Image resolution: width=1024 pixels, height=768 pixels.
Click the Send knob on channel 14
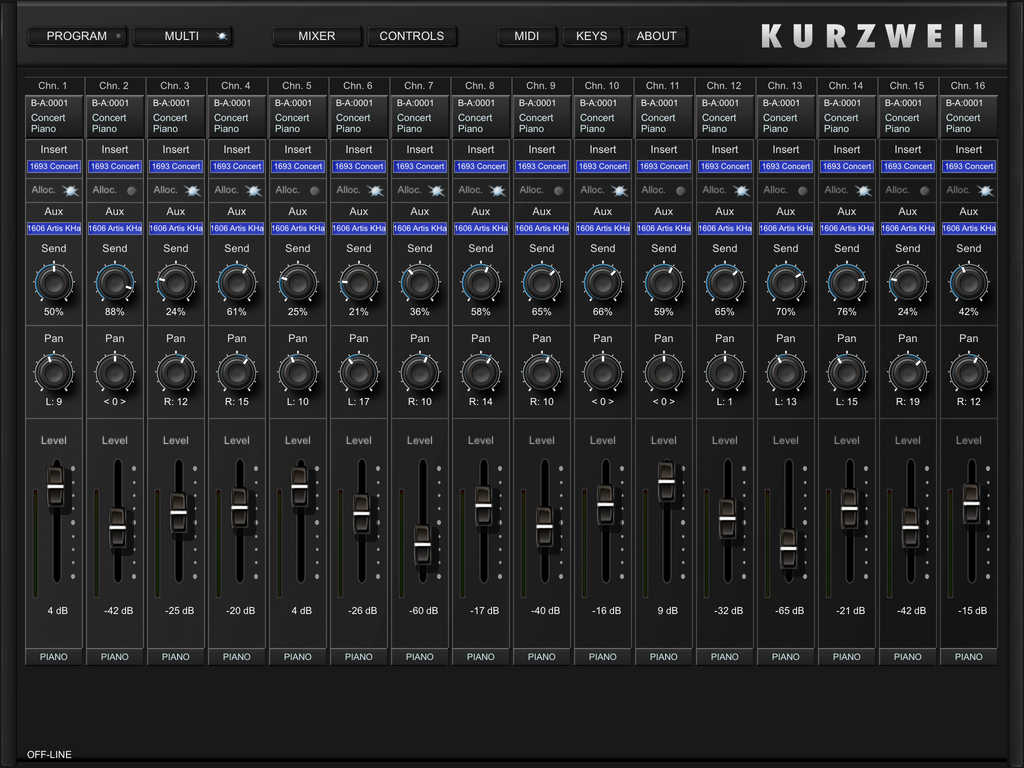click(847, 283)
